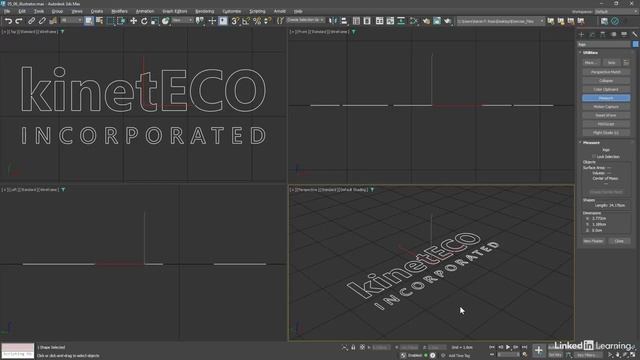Screen dimensions: 640x360
Task: Click the Undo arrow in main toolbar
Action: coord(8,21)
